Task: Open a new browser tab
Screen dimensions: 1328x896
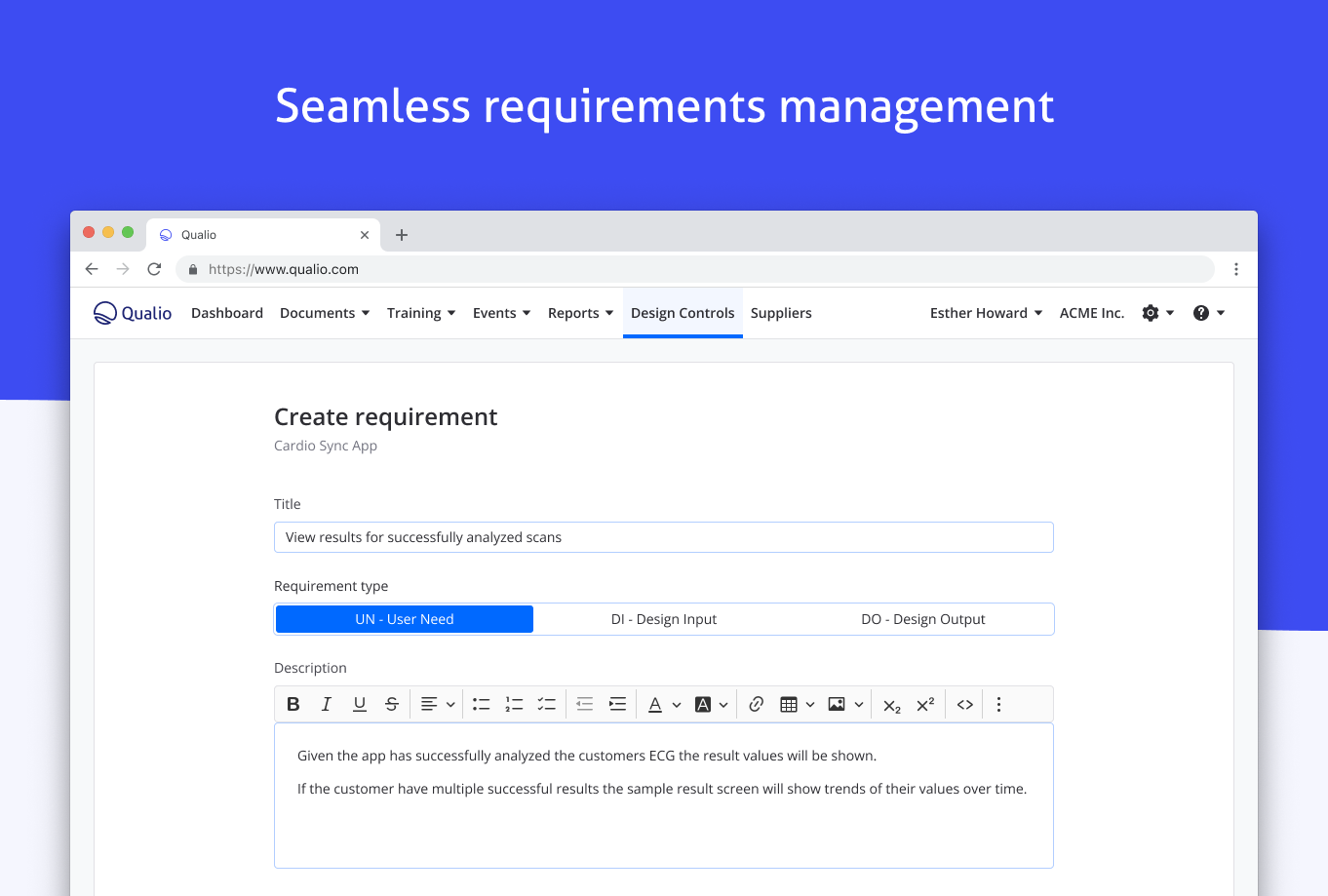Action: (x=402, y=235)
